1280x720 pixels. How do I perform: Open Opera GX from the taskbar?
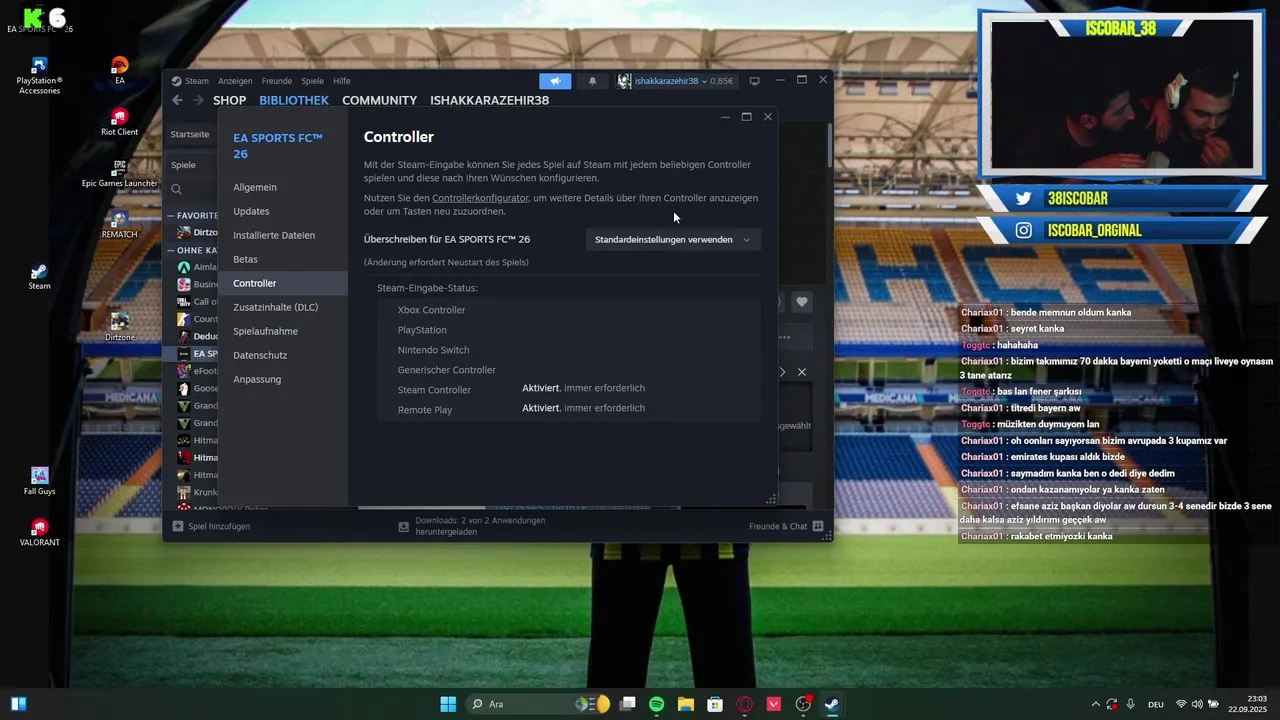pyautogui.click(x=744, y=704)
